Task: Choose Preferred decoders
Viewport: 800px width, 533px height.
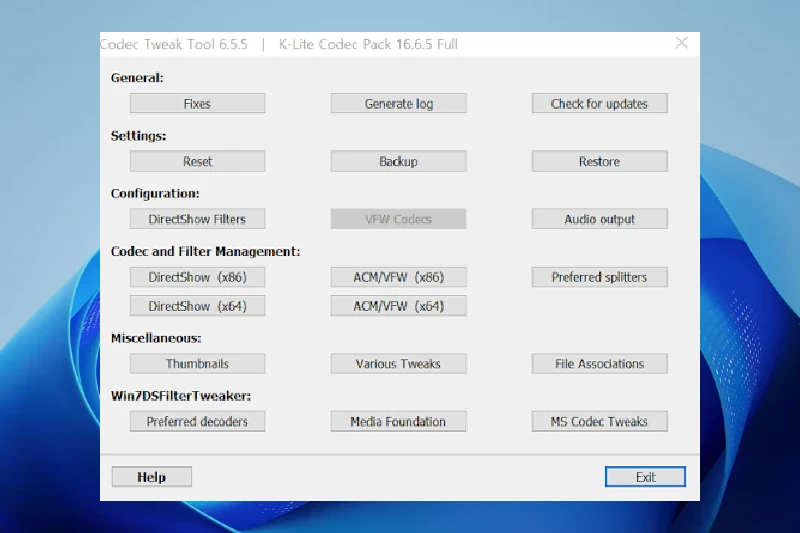Action: pos(197,421)
